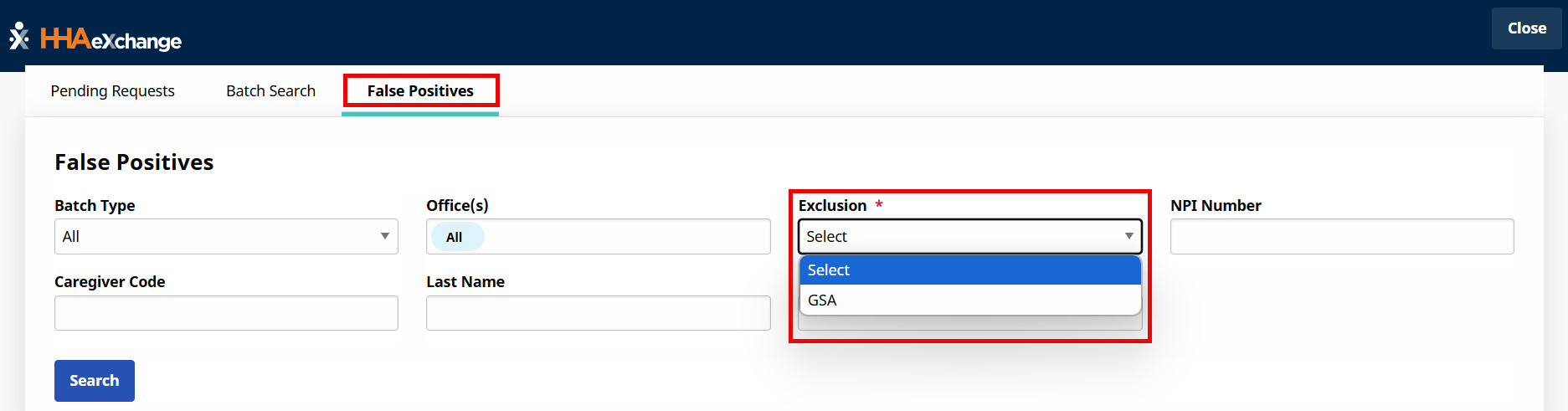This screenshot has height=411, width=1568.
Task: Click the HHAeXchange logo icon
Action: point(18,37)
